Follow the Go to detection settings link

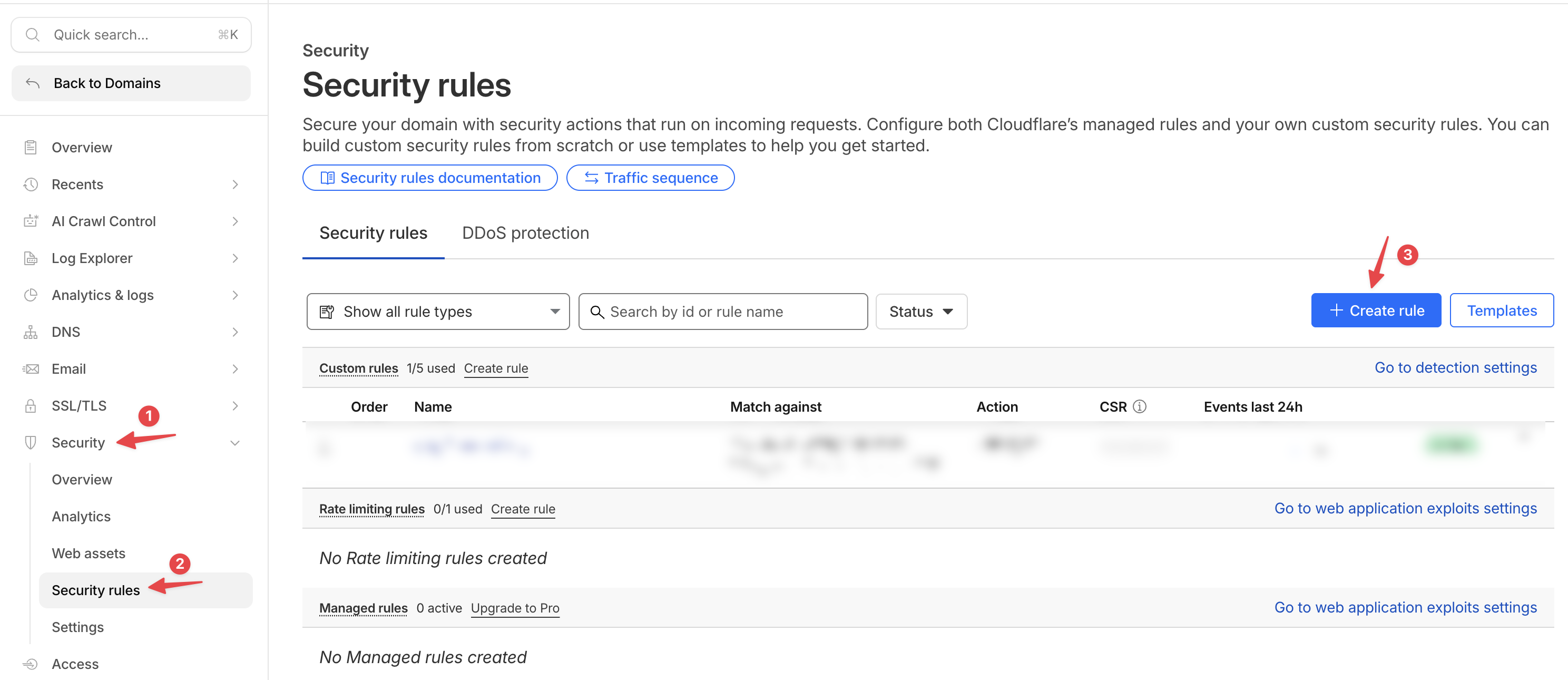click(x=1456, y=367)
